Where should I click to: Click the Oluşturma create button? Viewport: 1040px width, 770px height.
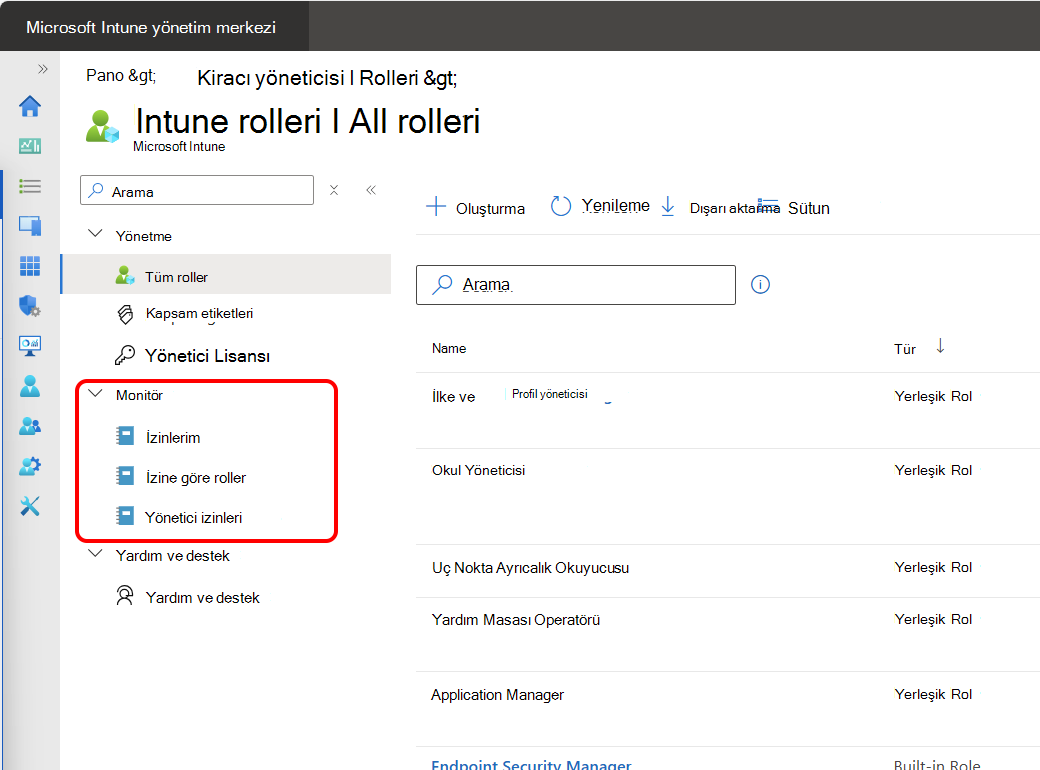[475, 208]
